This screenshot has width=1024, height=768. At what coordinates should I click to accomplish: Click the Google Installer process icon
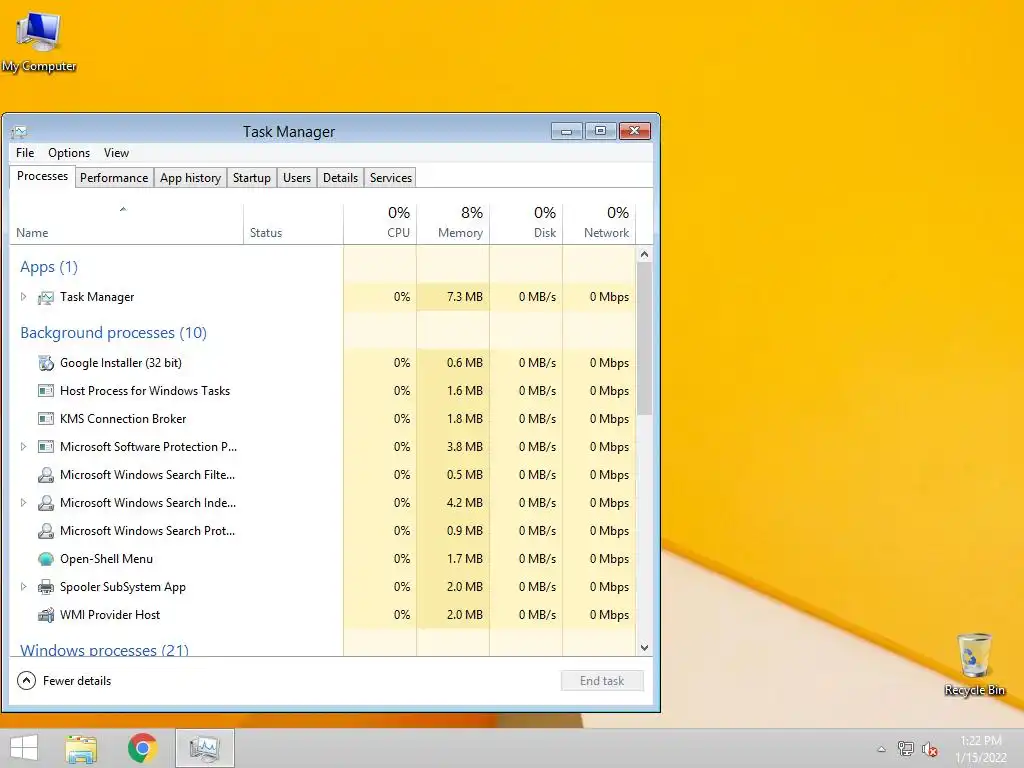click(x=46, y=363)
